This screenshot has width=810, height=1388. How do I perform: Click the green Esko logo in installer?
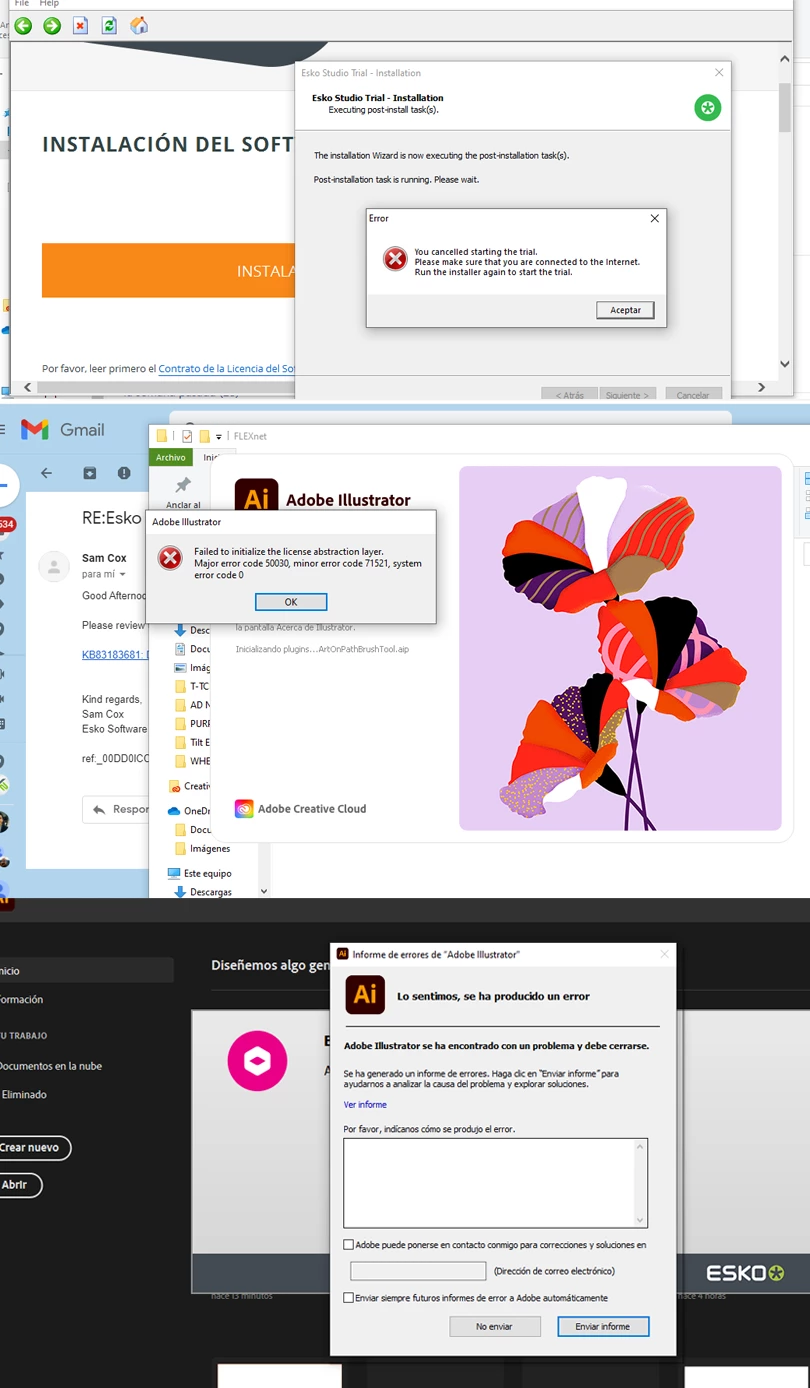pos(708,108)
